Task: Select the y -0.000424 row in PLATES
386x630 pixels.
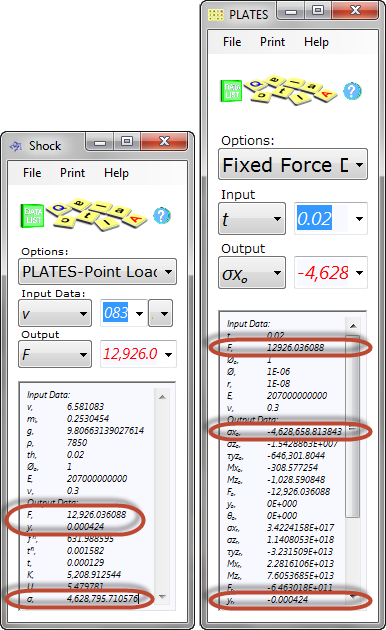Action: [x=267, y=600]
